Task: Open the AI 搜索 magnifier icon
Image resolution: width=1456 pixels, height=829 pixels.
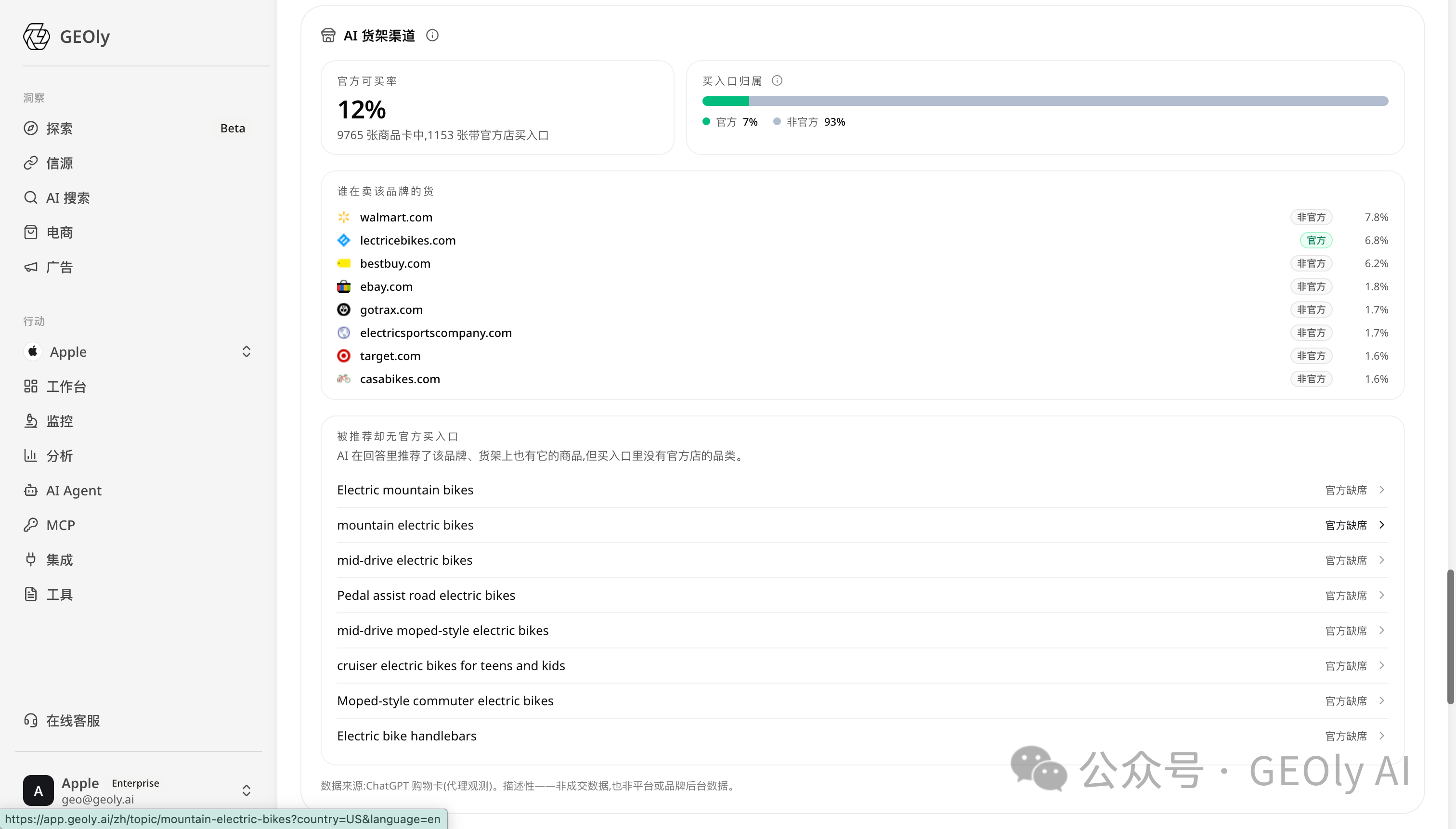Action: pos(31,197)
